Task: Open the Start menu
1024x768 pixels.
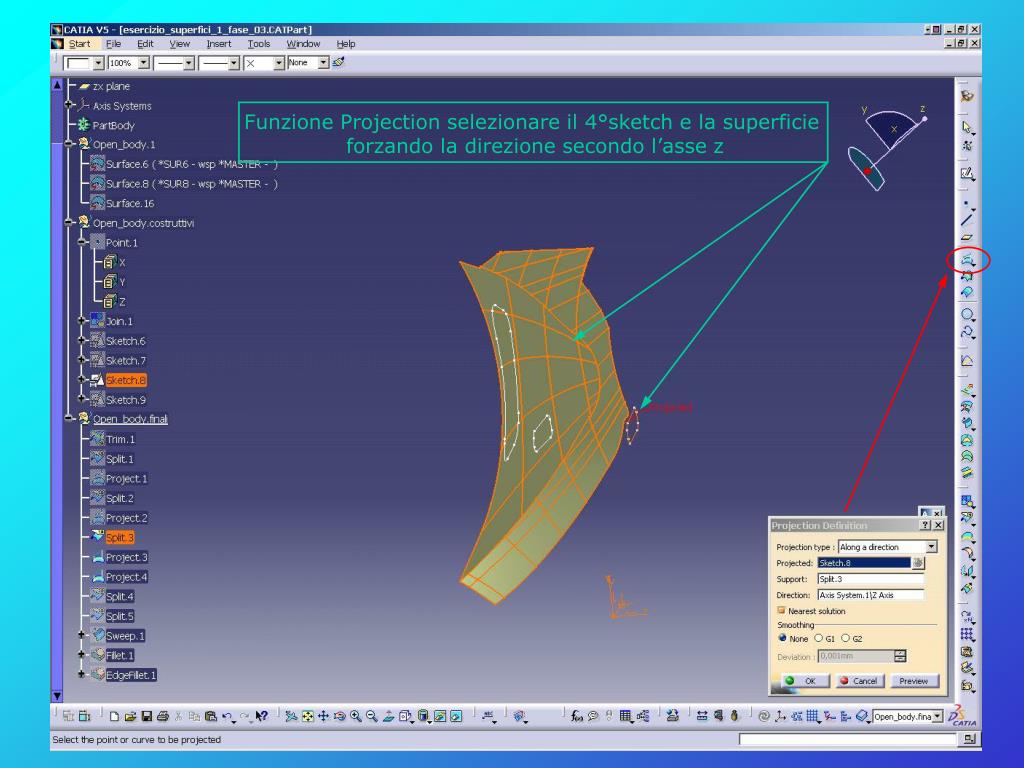Action: (80, 44)
